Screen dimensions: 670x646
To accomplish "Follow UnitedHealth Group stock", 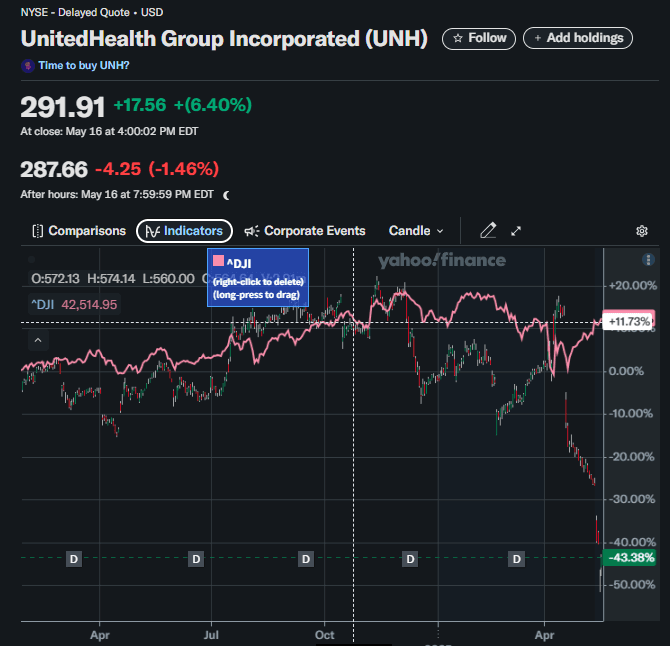I will (479, 38).
